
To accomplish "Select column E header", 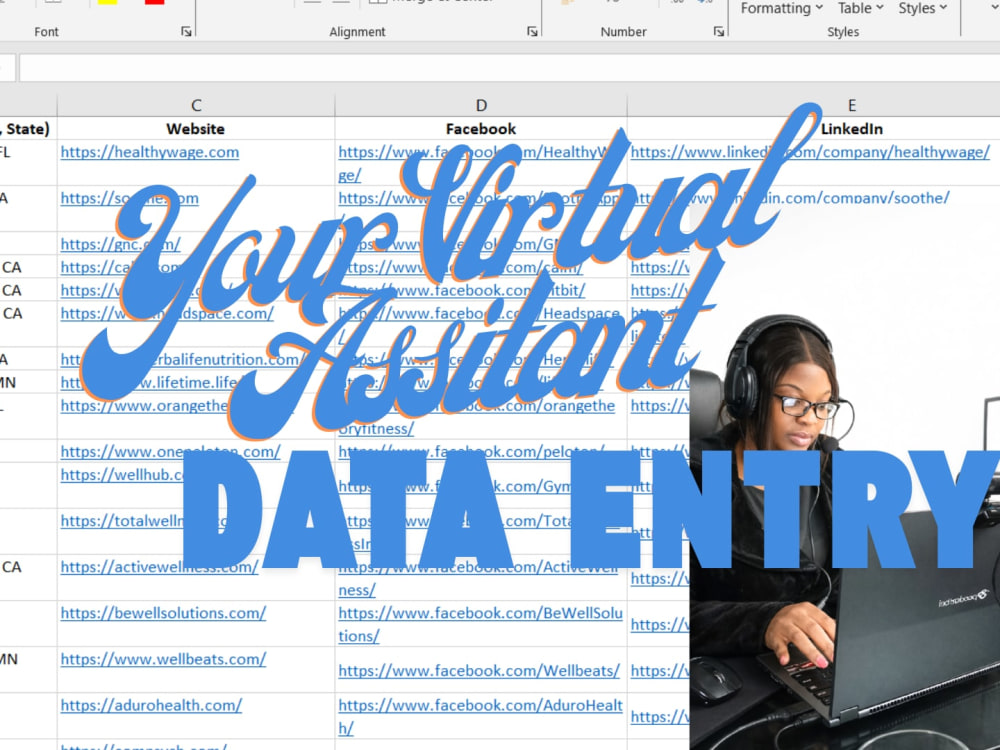I will 851,105.
